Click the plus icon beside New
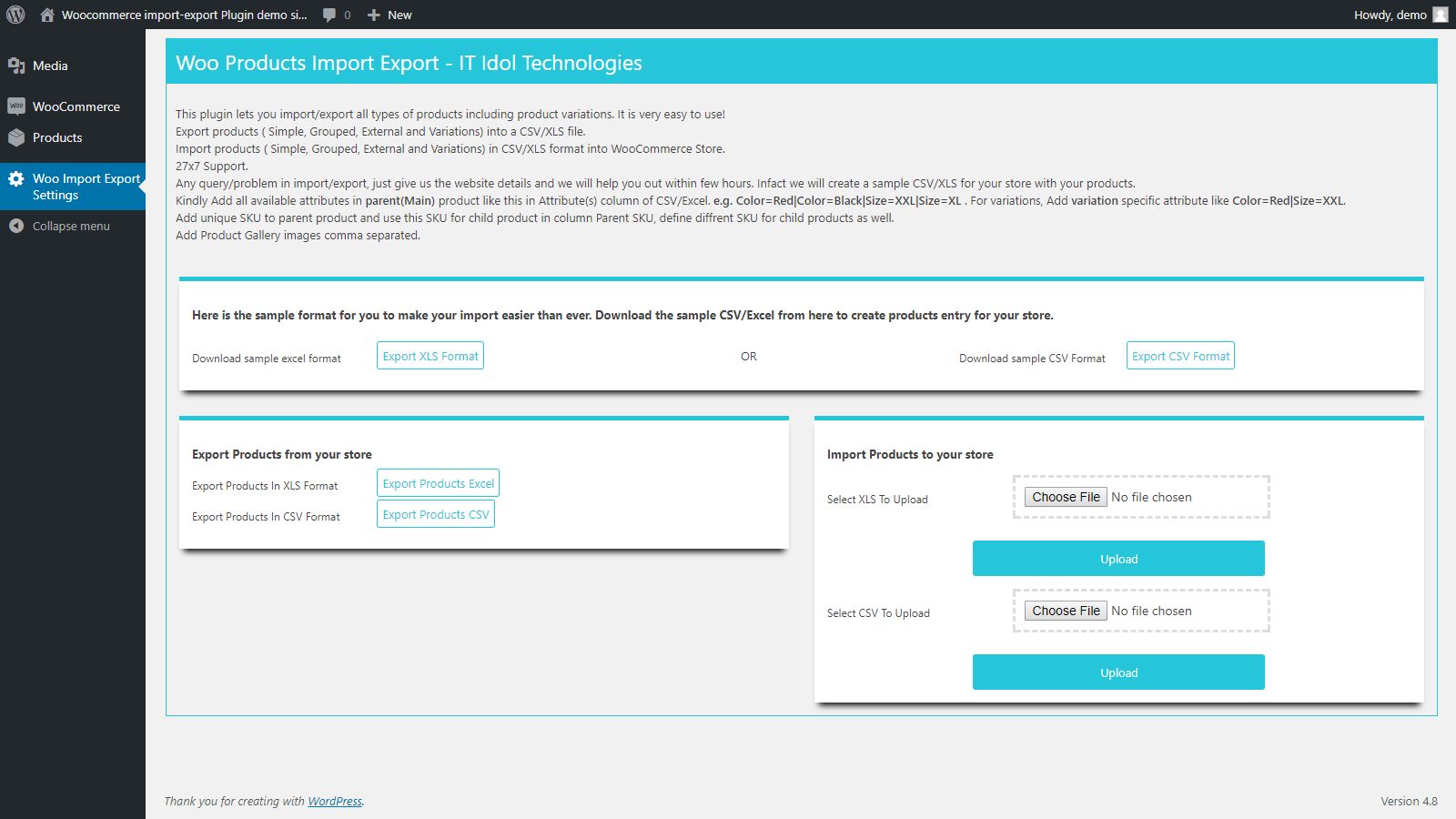The height and width of the screenshot is (819, 1456). (373, 15)
